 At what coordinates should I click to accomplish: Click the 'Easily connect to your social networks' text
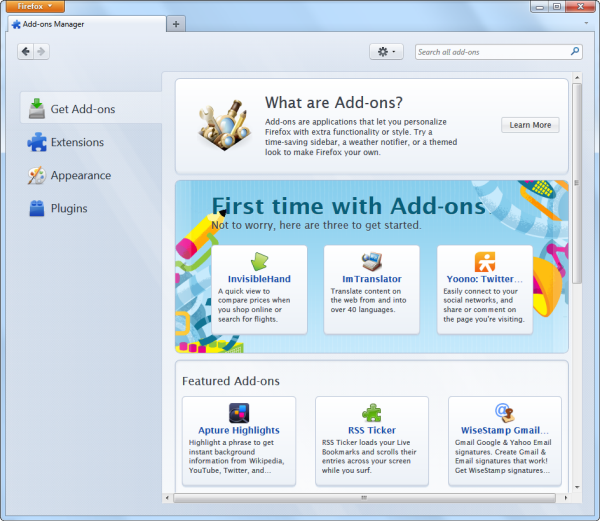pos(484,305)
